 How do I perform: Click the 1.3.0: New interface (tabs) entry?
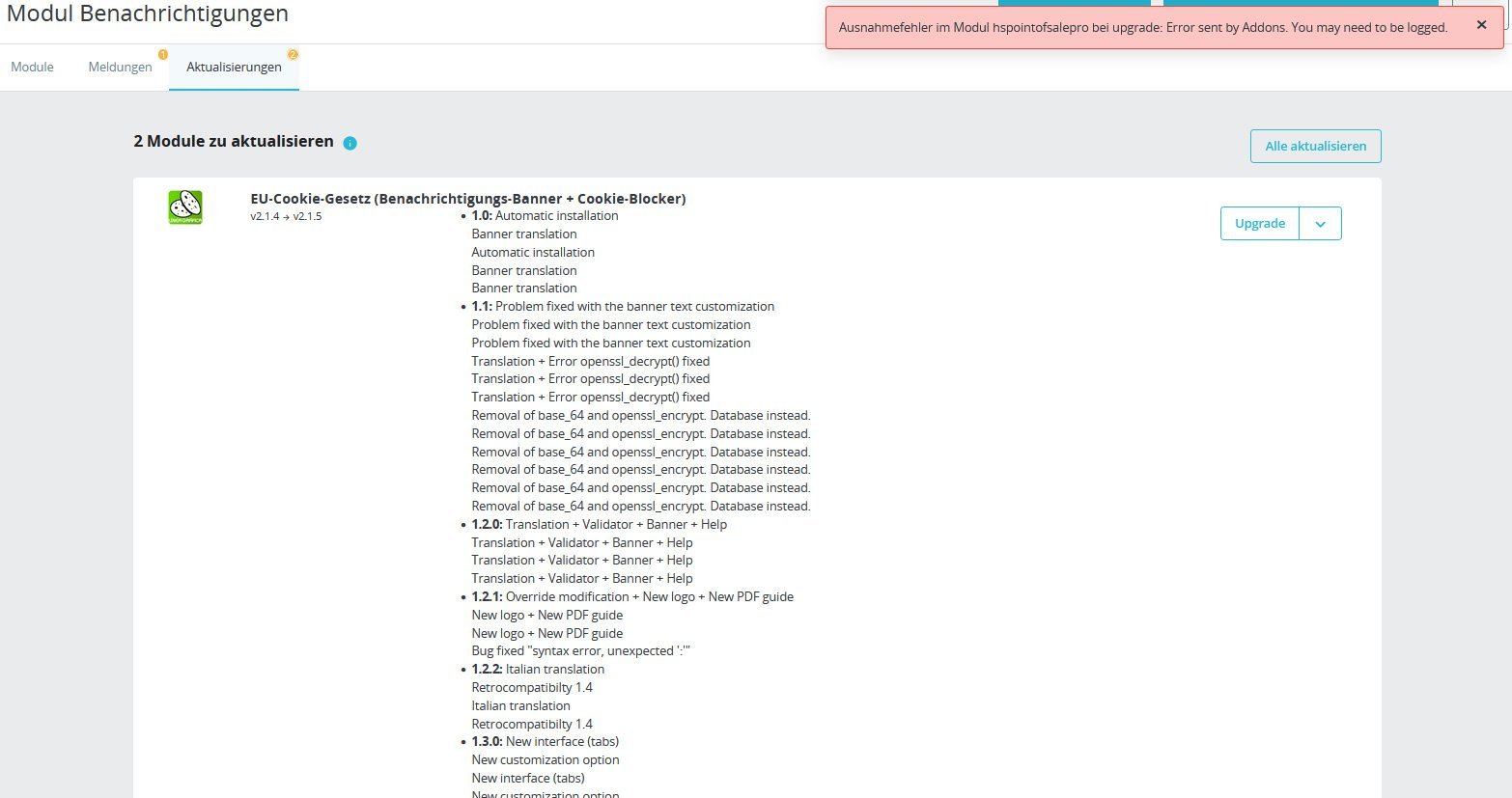(545, 741)
